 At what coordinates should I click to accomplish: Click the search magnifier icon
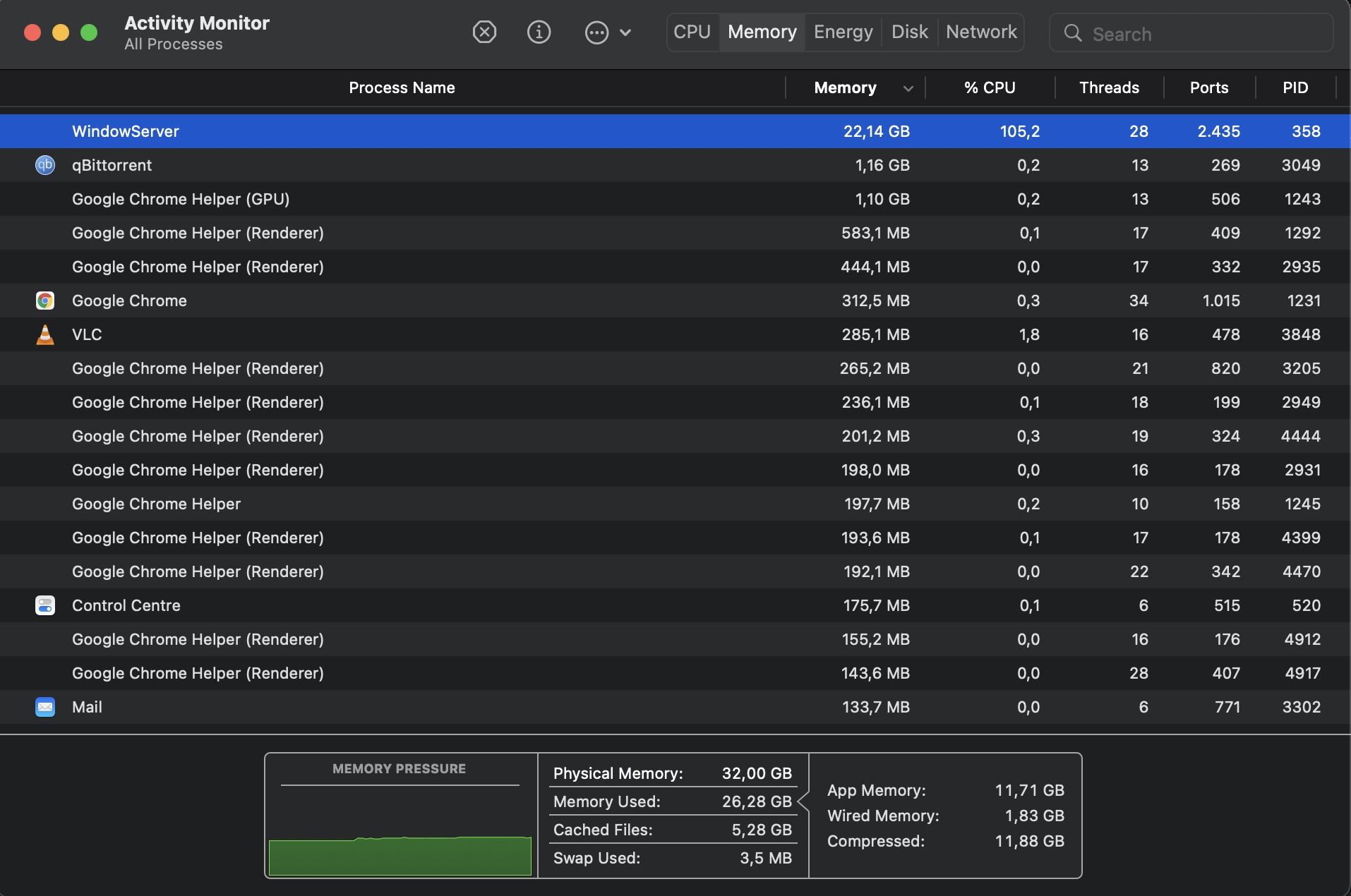click(x=1073, y=33)
